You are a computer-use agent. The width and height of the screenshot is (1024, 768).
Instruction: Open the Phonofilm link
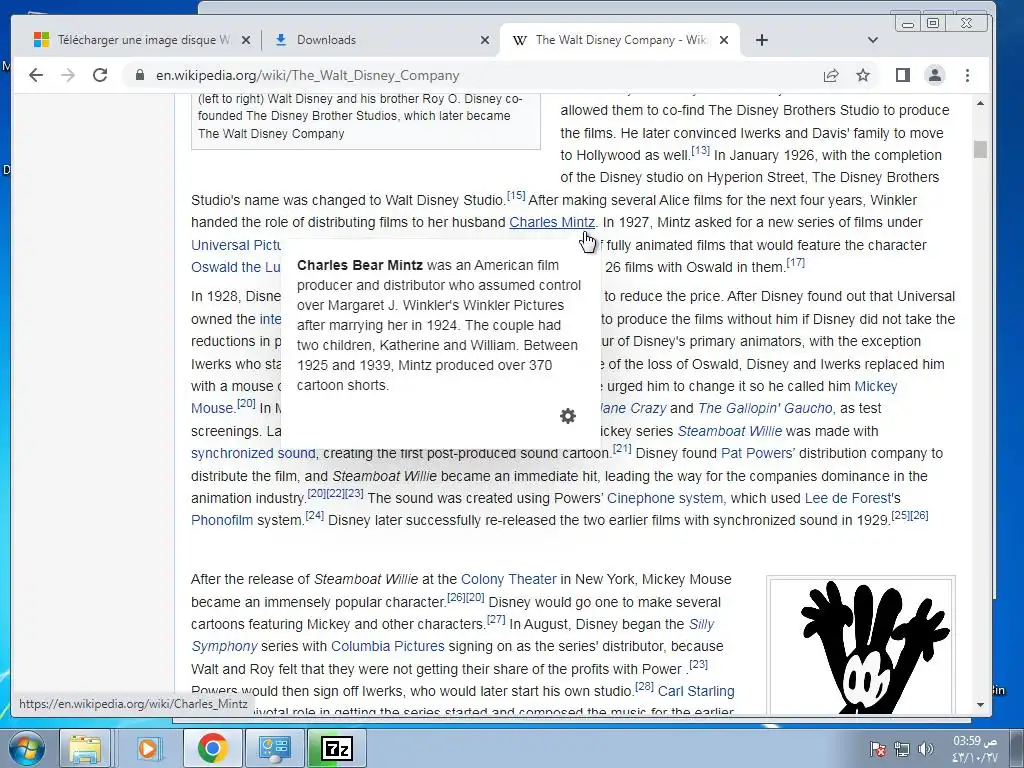pyautogui.click(x=222, y=520)
